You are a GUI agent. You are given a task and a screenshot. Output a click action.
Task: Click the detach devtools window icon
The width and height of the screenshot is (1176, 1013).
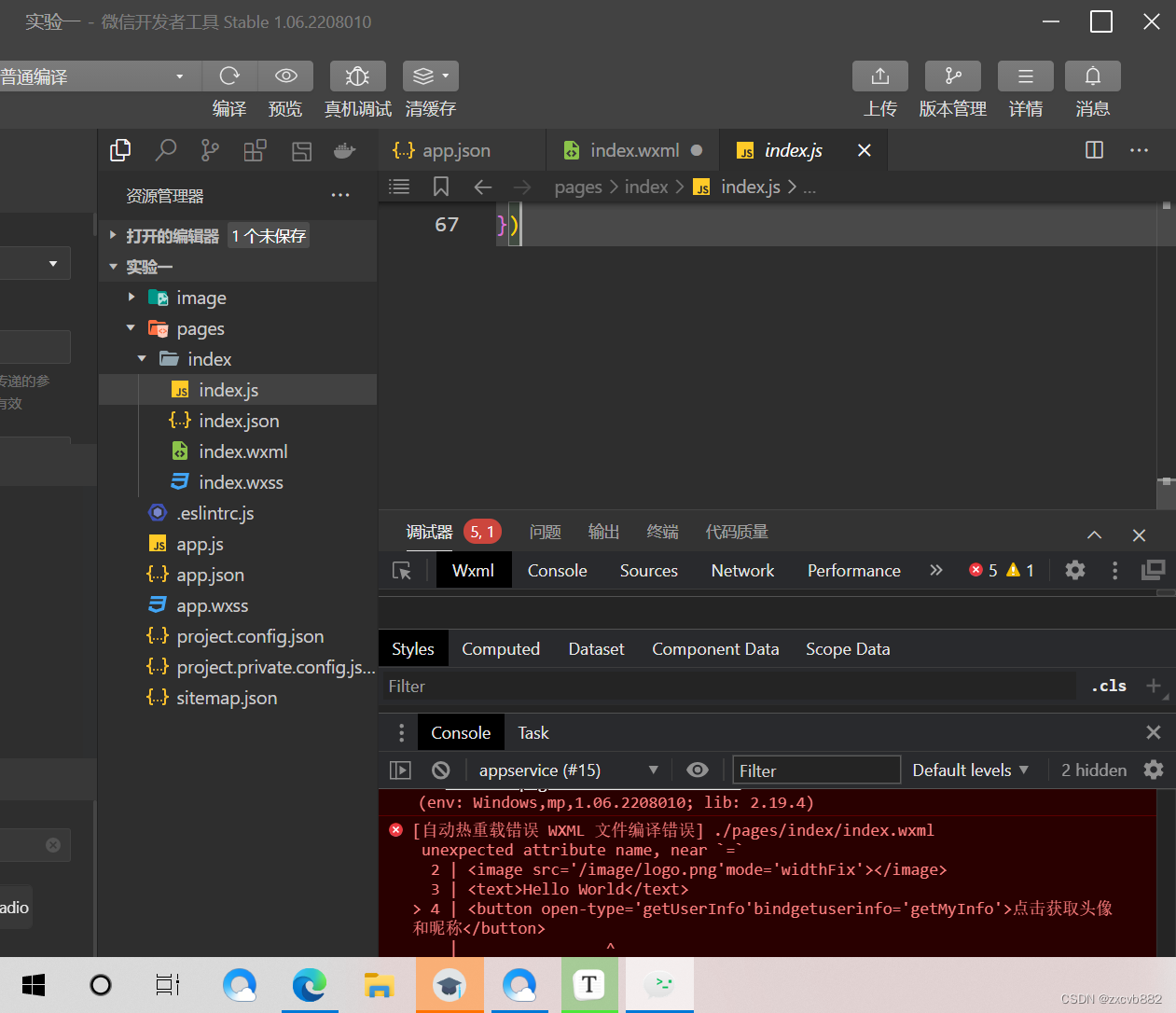pyautogui.click(x=1154, y=570)
